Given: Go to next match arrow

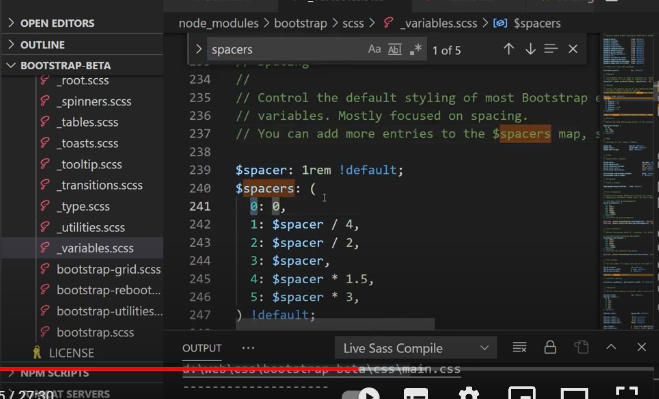Looking at the screenshot, I should point(530,49).
